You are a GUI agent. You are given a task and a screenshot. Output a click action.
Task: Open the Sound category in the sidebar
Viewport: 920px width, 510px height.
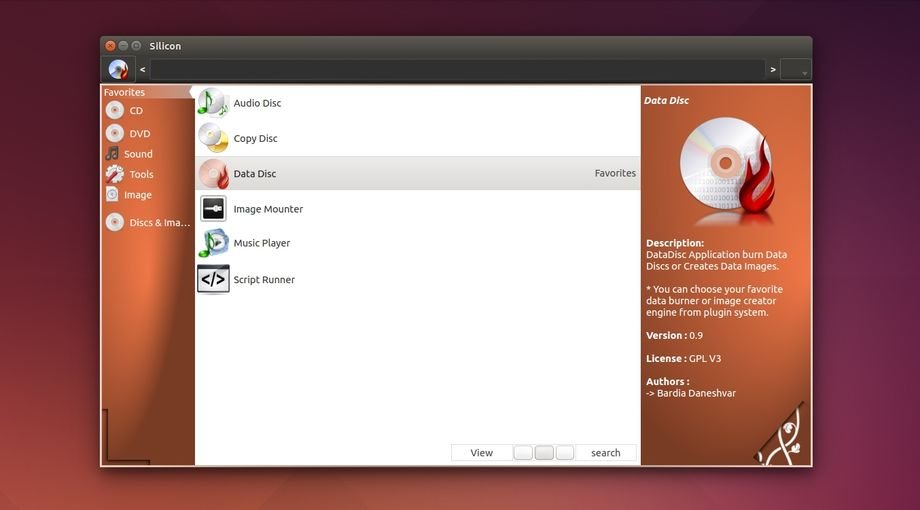[138, 154]
